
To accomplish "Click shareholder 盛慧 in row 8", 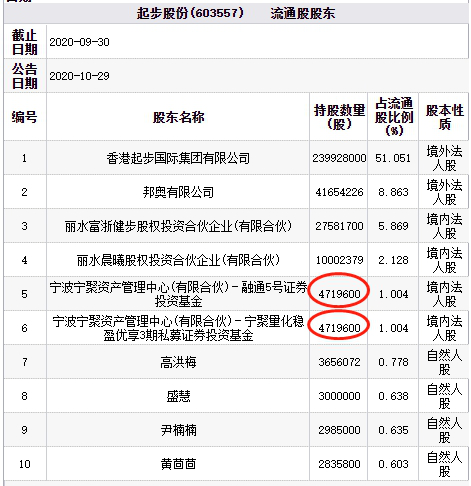I will (178, 396).
